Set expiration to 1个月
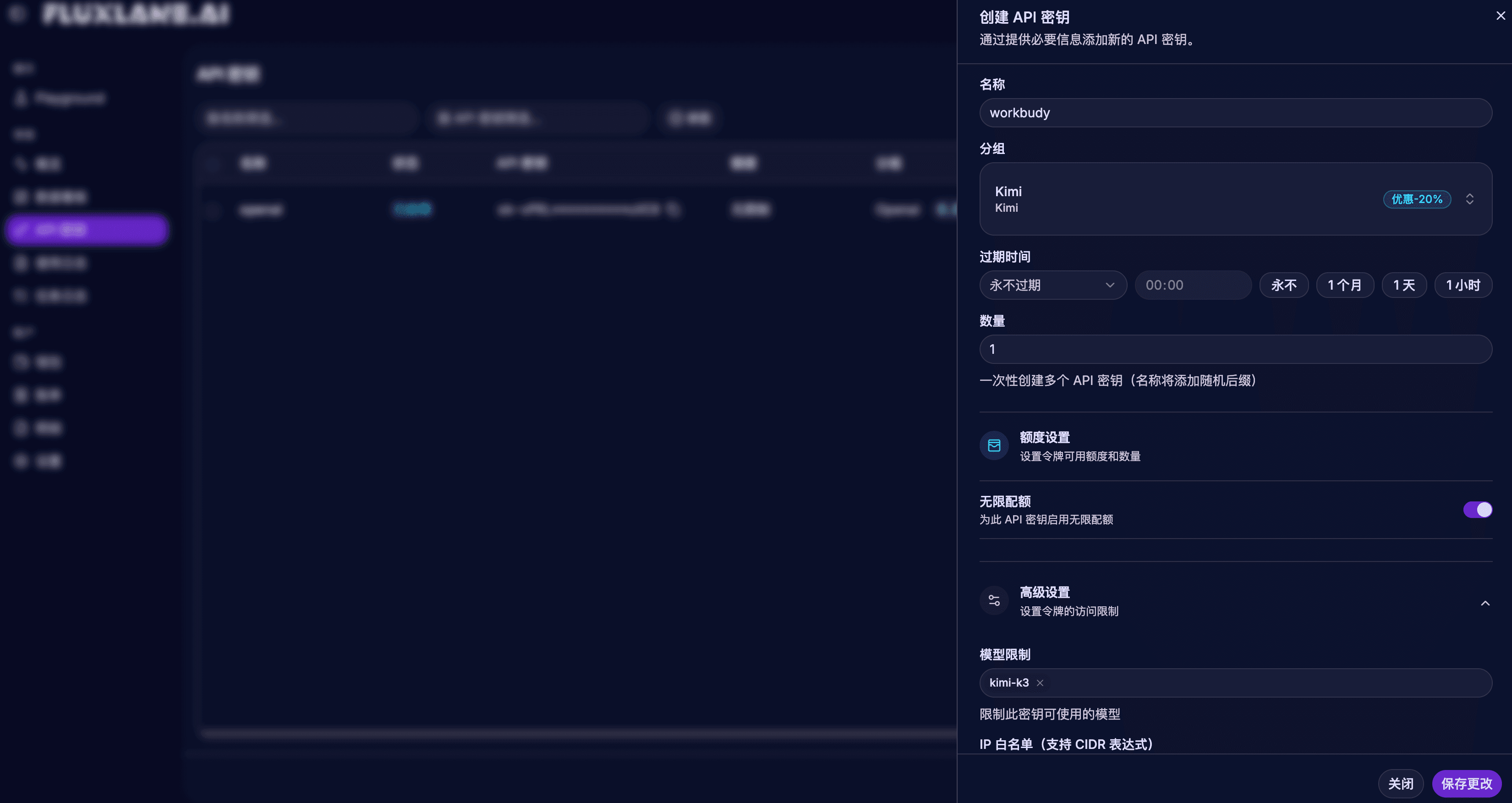This screenshot has height=803, width=1512. click(1345, 285)
